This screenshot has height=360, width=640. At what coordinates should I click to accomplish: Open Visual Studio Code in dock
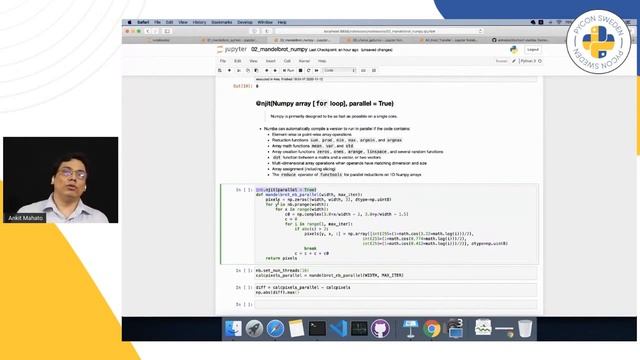[x=338, y=329]
